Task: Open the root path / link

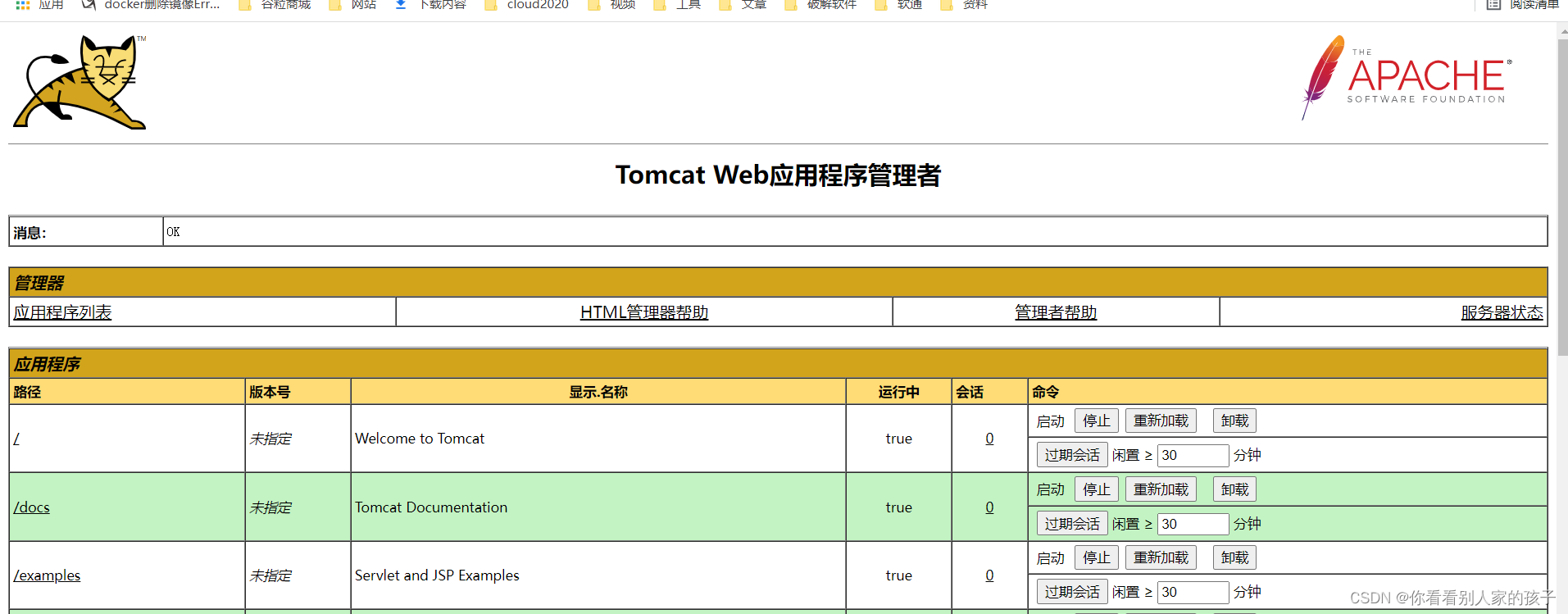Action: pos(16,439)
